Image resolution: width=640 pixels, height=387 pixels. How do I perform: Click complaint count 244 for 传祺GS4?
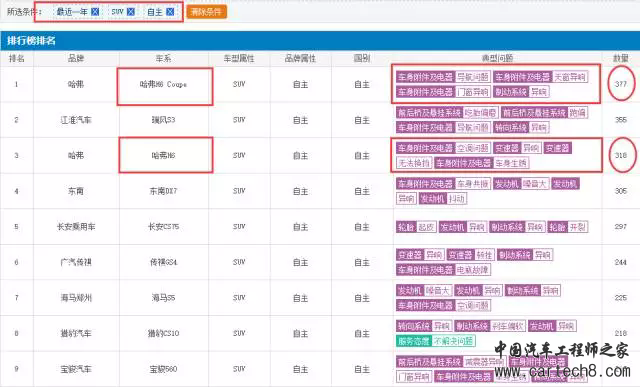tap(620, 262)
